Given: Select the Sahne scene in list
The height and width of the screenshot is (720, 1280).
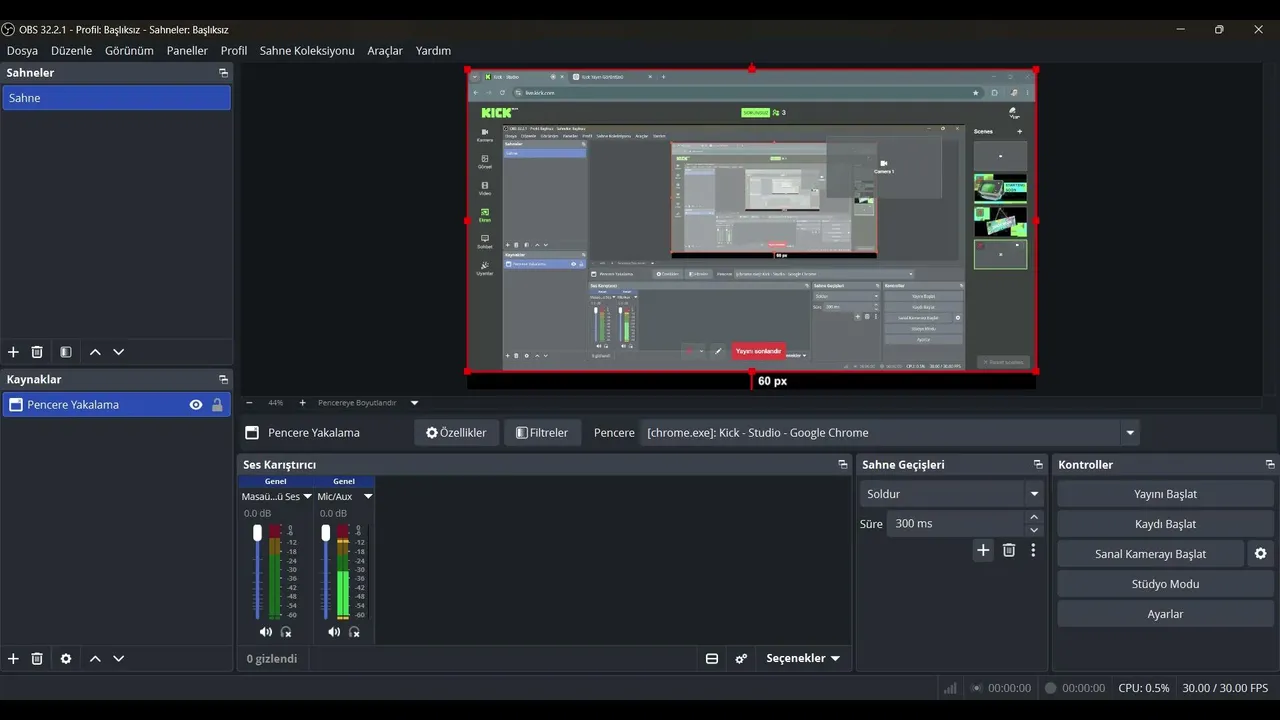Looking at the screenshot, I should (x=117, y=98).
